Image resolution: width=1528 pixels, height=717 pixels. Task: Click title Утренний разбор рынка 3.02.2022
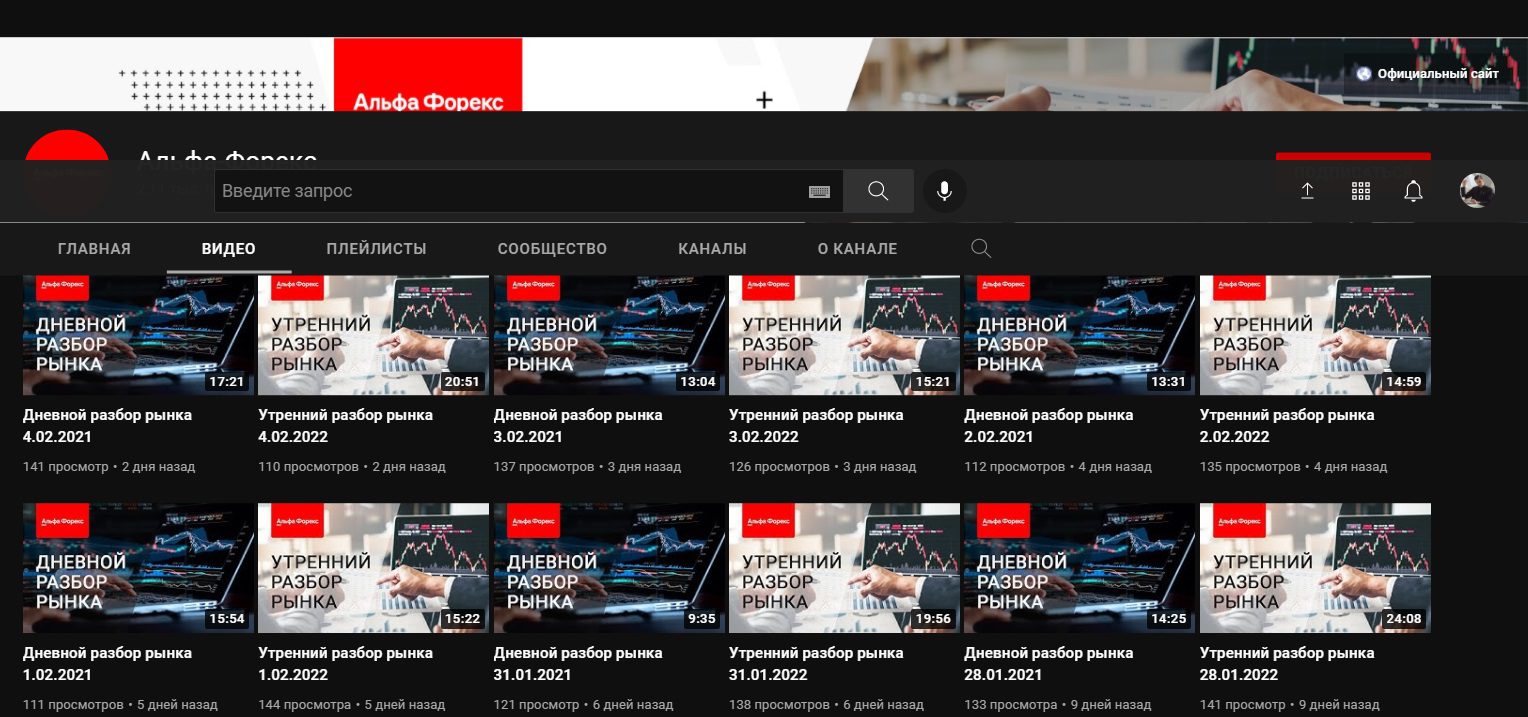[816, 426]
